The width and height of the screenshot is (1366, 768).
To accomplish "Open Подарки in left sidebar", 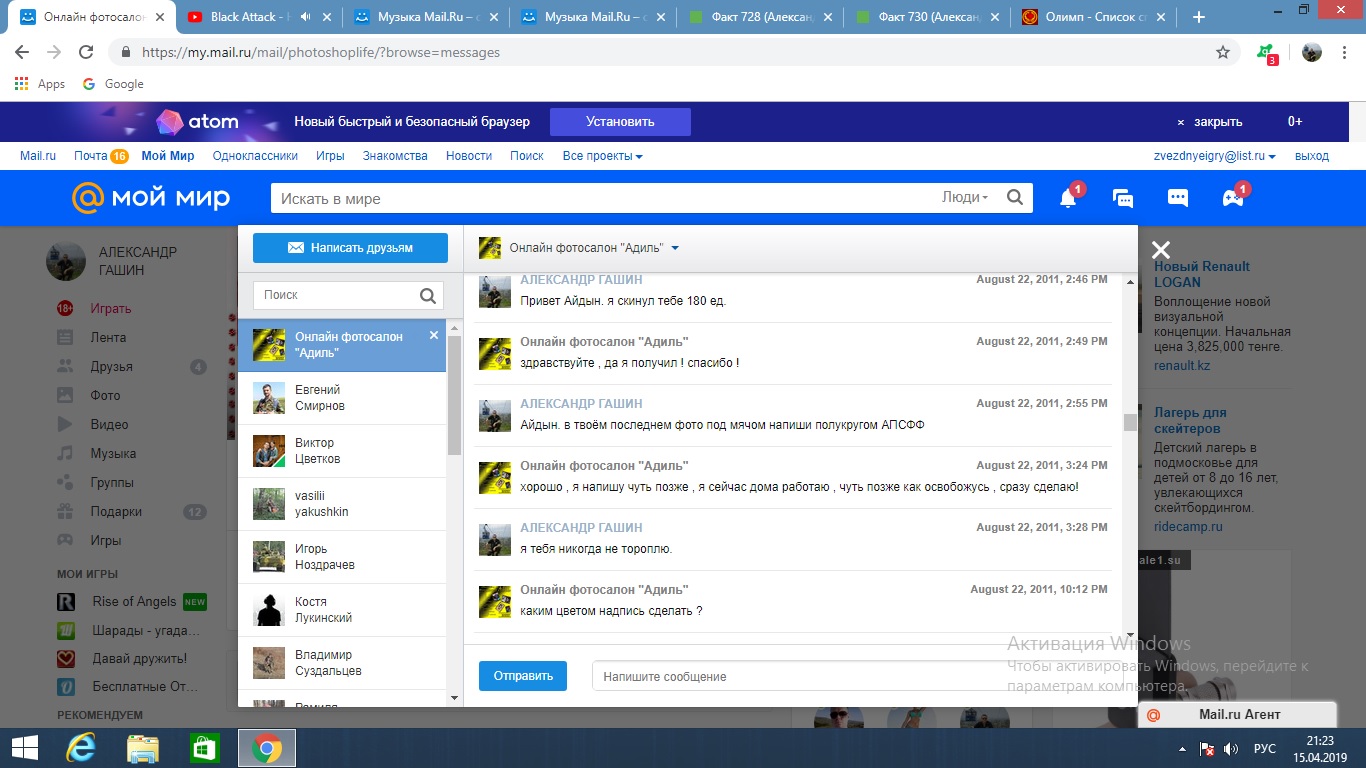I will [x=116, y=511].
